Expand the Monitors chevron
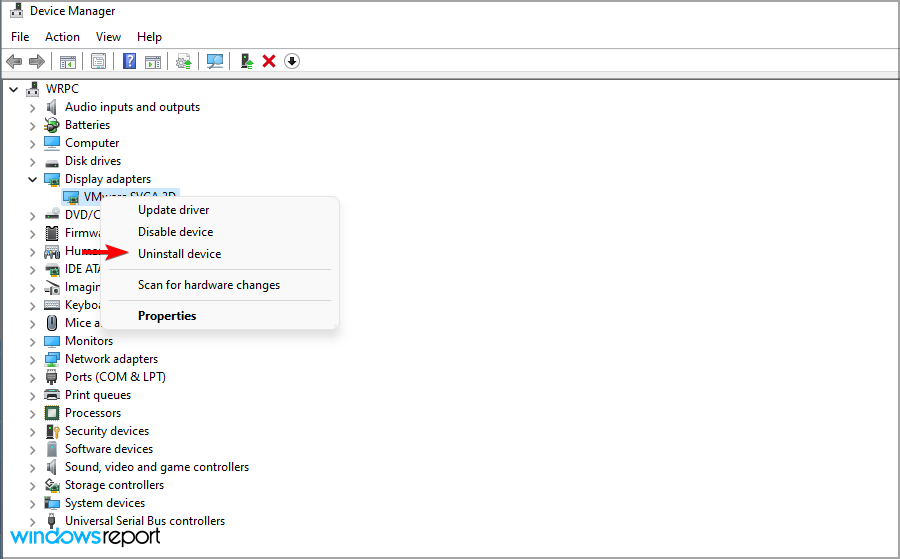 click(x=33, y=341)
